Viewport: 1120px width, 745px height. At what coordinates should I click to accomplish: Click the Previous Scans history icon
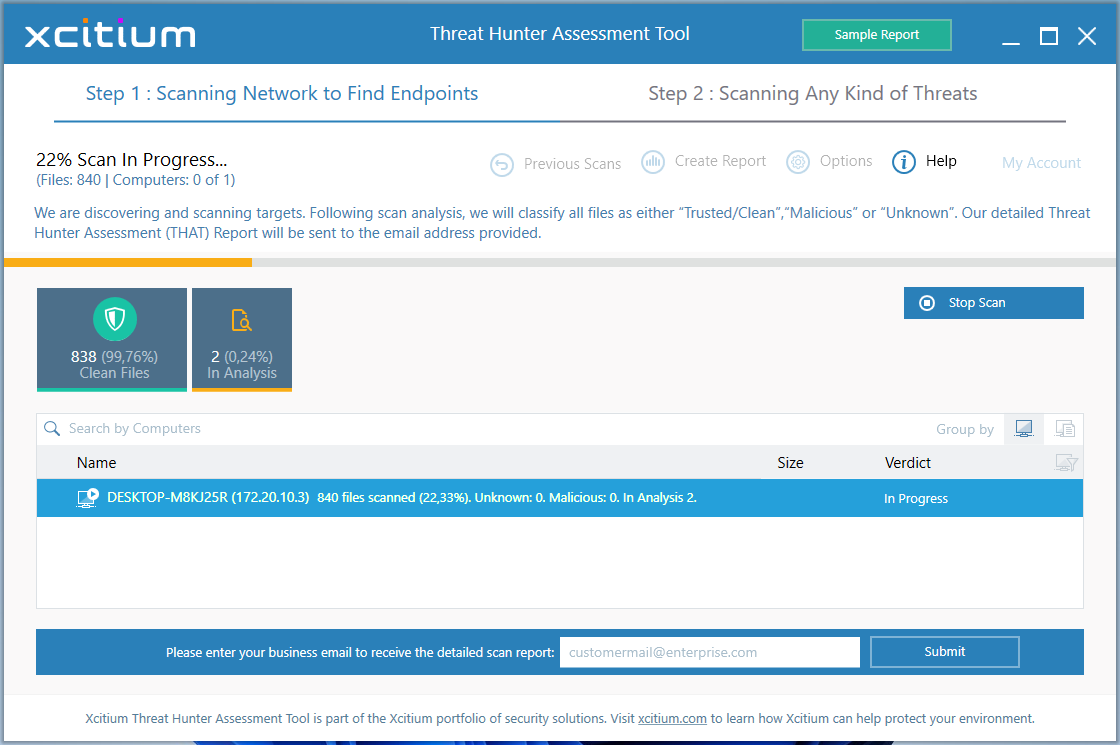click(502, 164)
